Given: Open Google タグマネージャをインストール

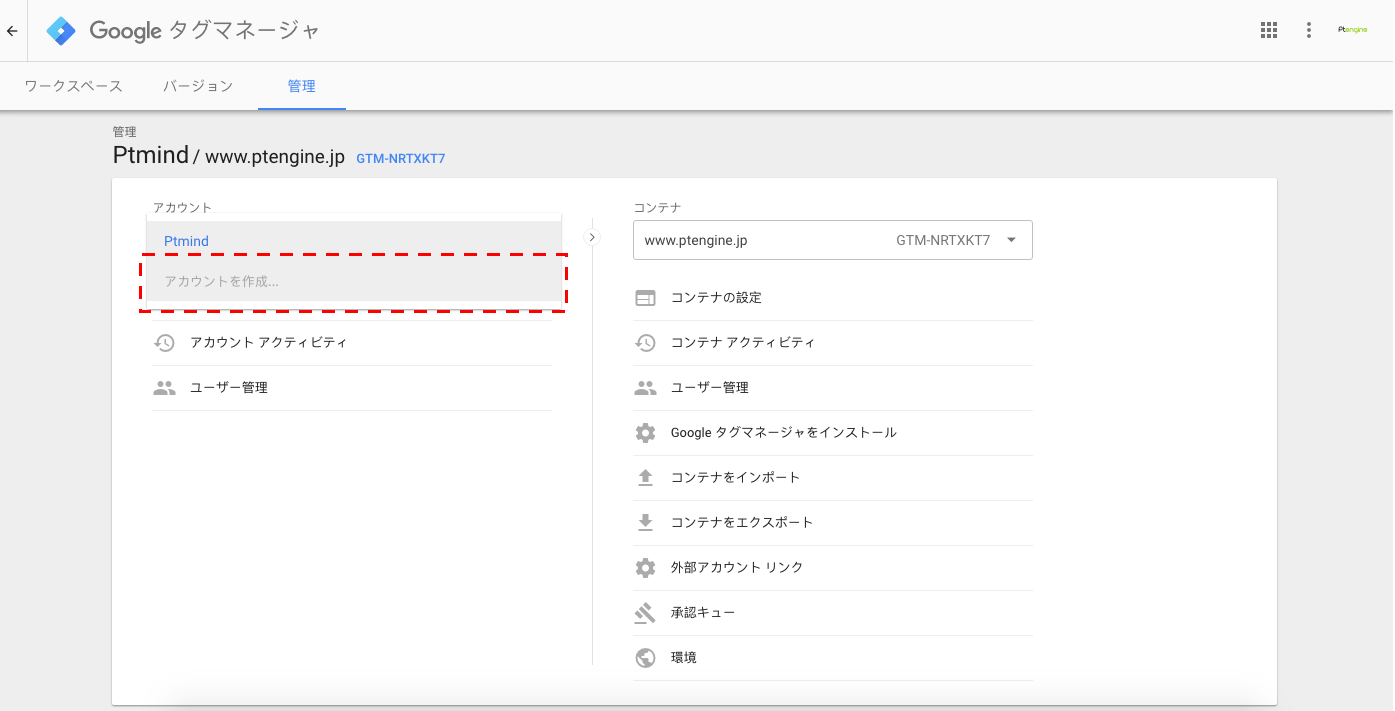Looking at the screenshot, I should [783, 433].
